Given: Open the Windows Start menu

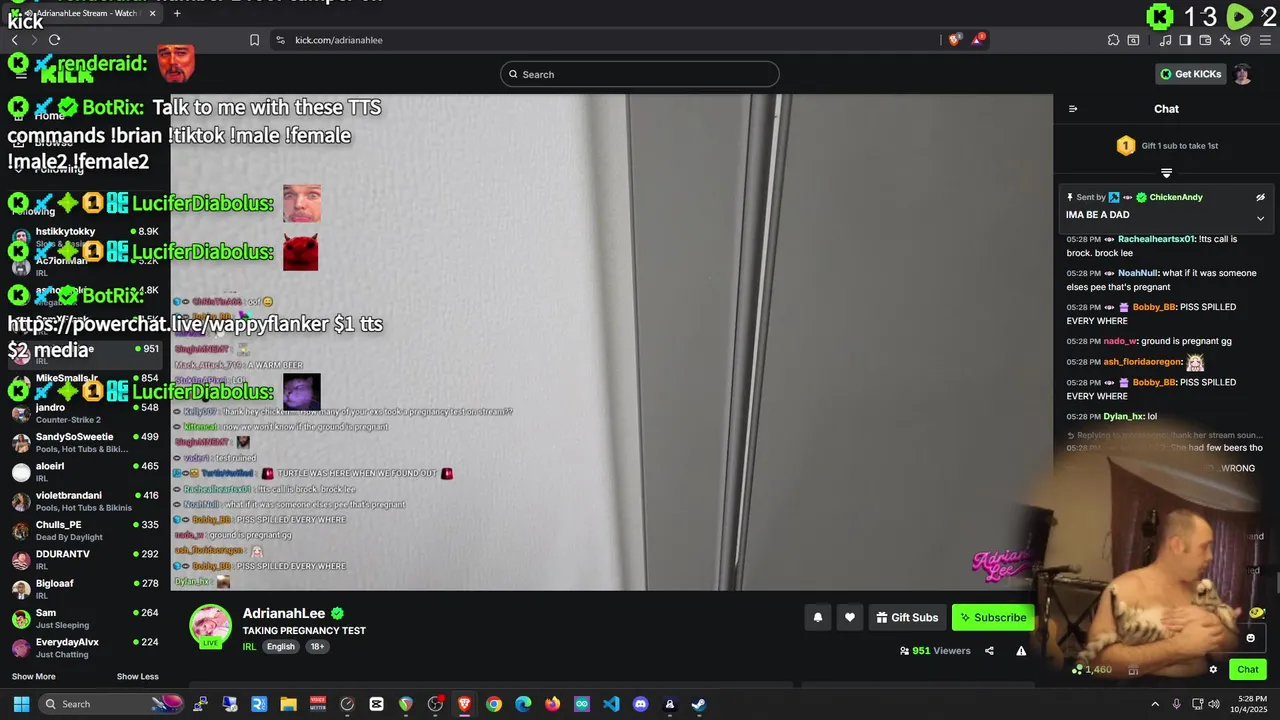Looking at the screenshot, I should tap(21, 704).
